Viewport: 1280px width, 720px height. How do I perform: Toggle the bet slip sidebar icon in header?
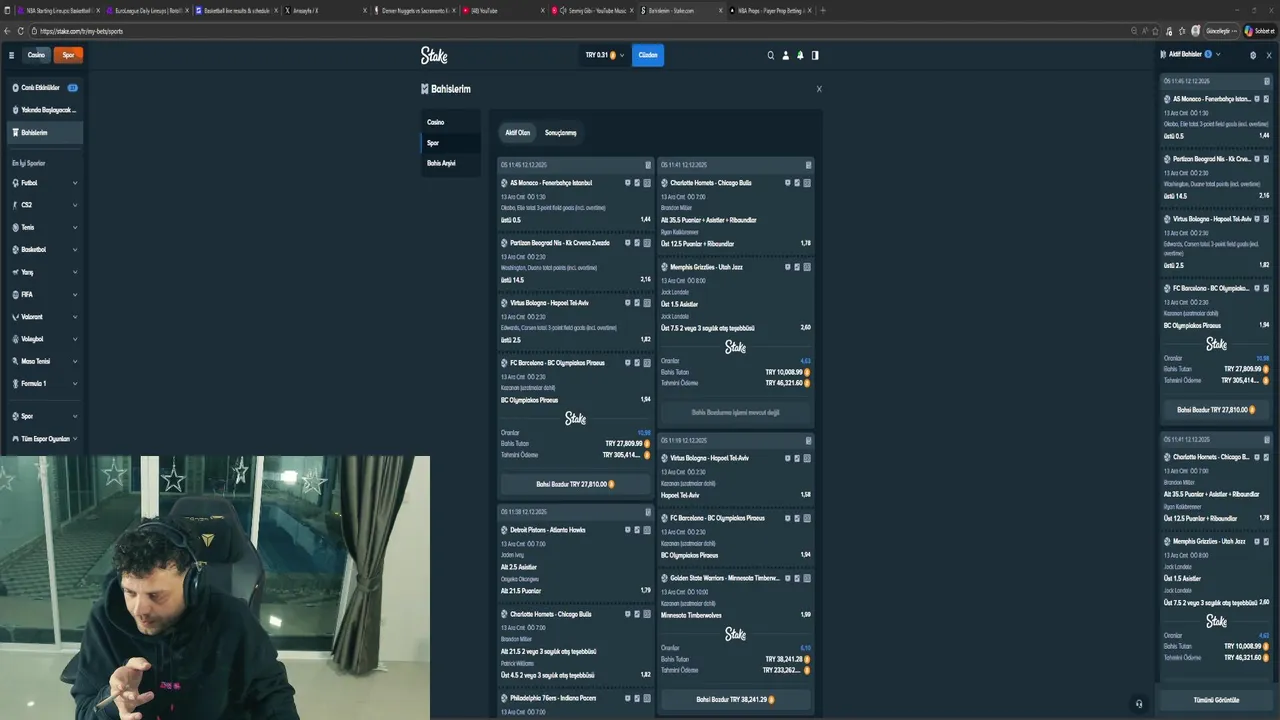click(x=815, y=55)
